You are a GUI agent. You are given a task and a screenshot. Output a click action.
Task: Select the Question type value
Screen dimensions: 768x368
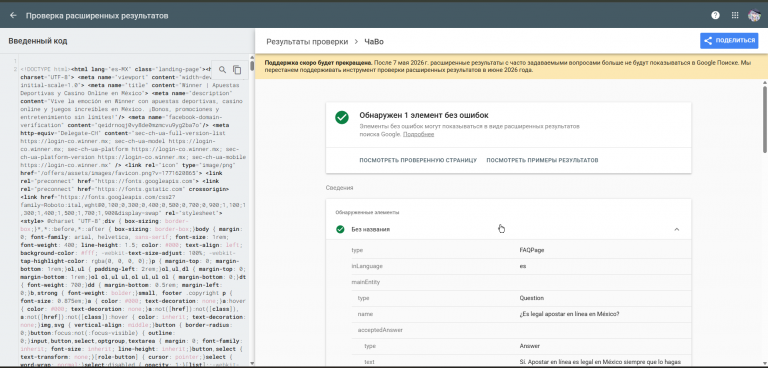click(531, 298)
